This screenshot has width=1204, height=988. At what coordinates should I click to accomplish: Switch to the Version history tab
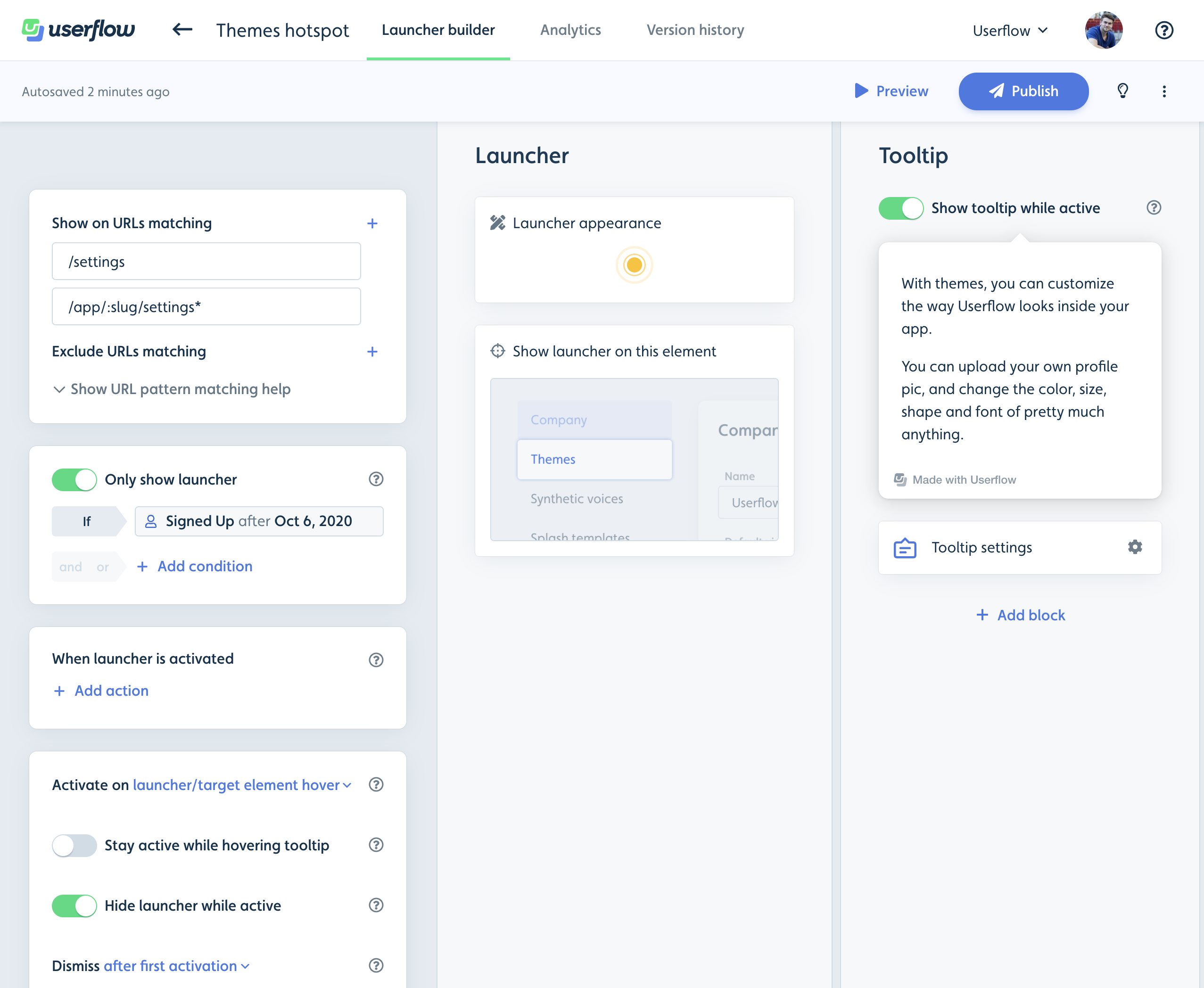[x=695, y=30]
